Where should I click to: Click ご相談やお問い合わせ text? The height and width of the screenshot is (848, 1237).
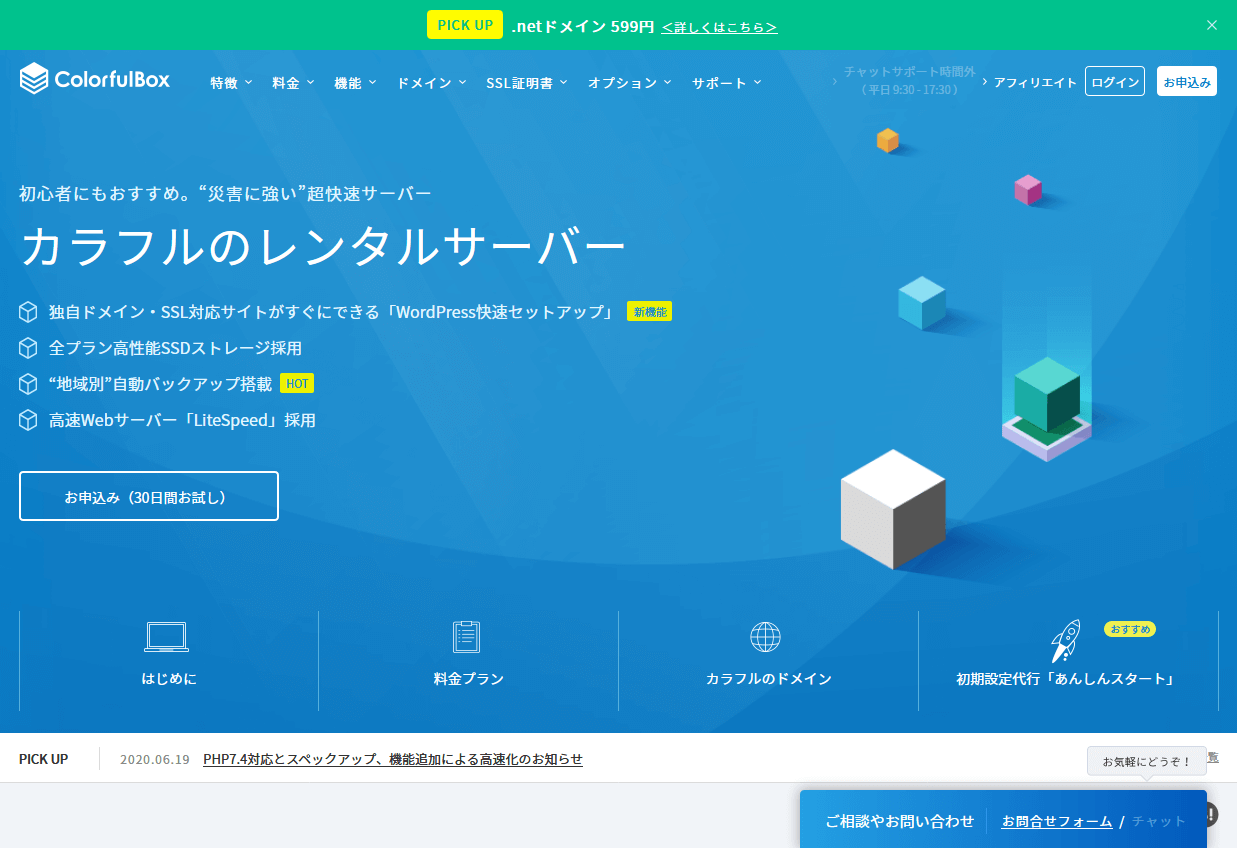click(900, 821)
